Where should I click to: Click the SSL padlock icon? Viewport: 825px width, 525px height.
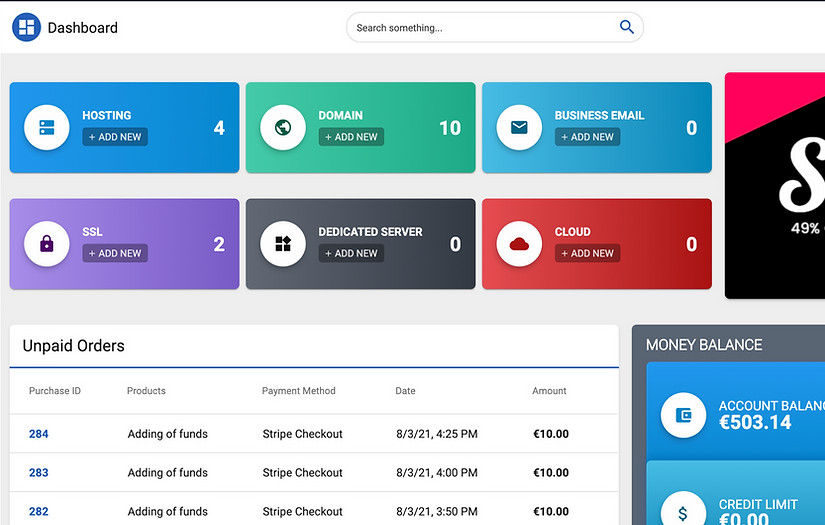coord(47,244)
